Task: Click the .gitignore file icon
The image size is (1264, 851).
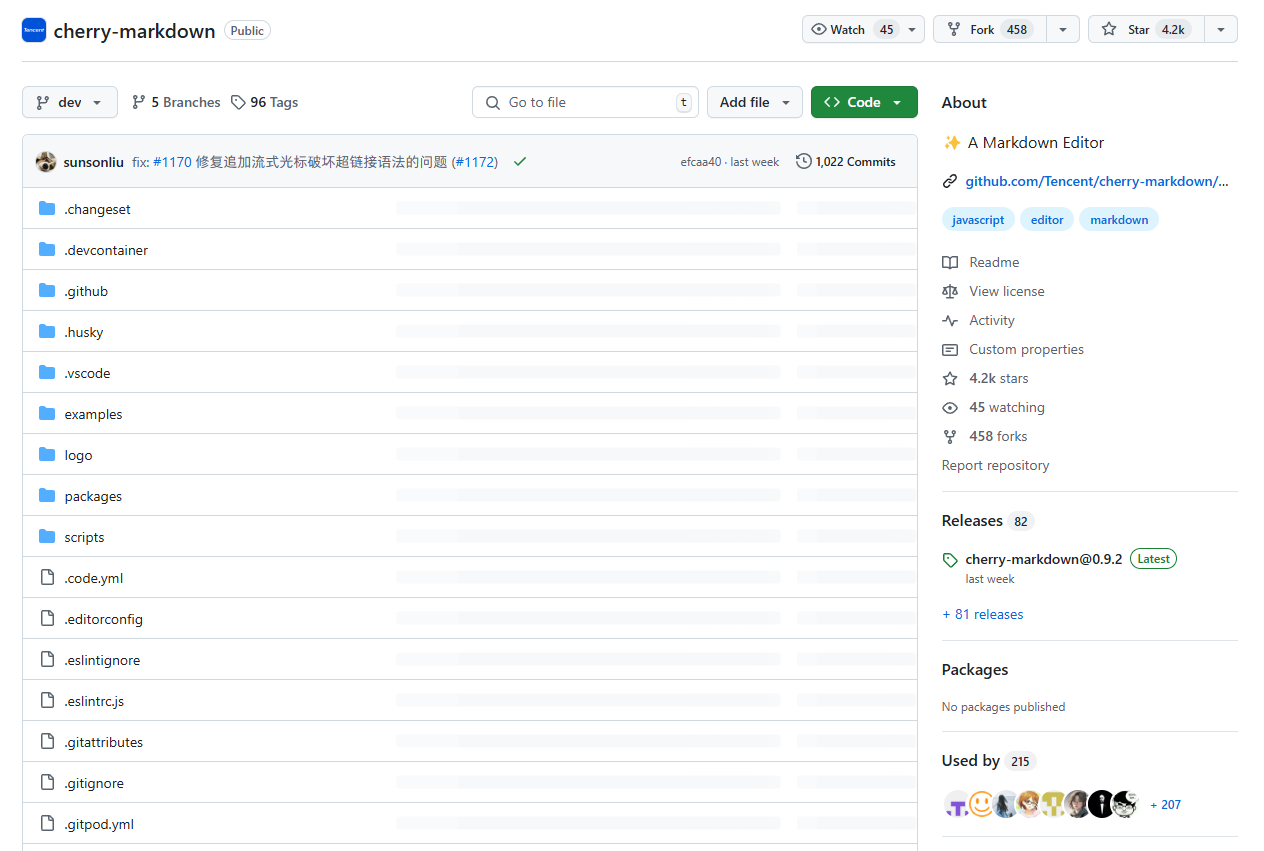Action: (47, 783)
